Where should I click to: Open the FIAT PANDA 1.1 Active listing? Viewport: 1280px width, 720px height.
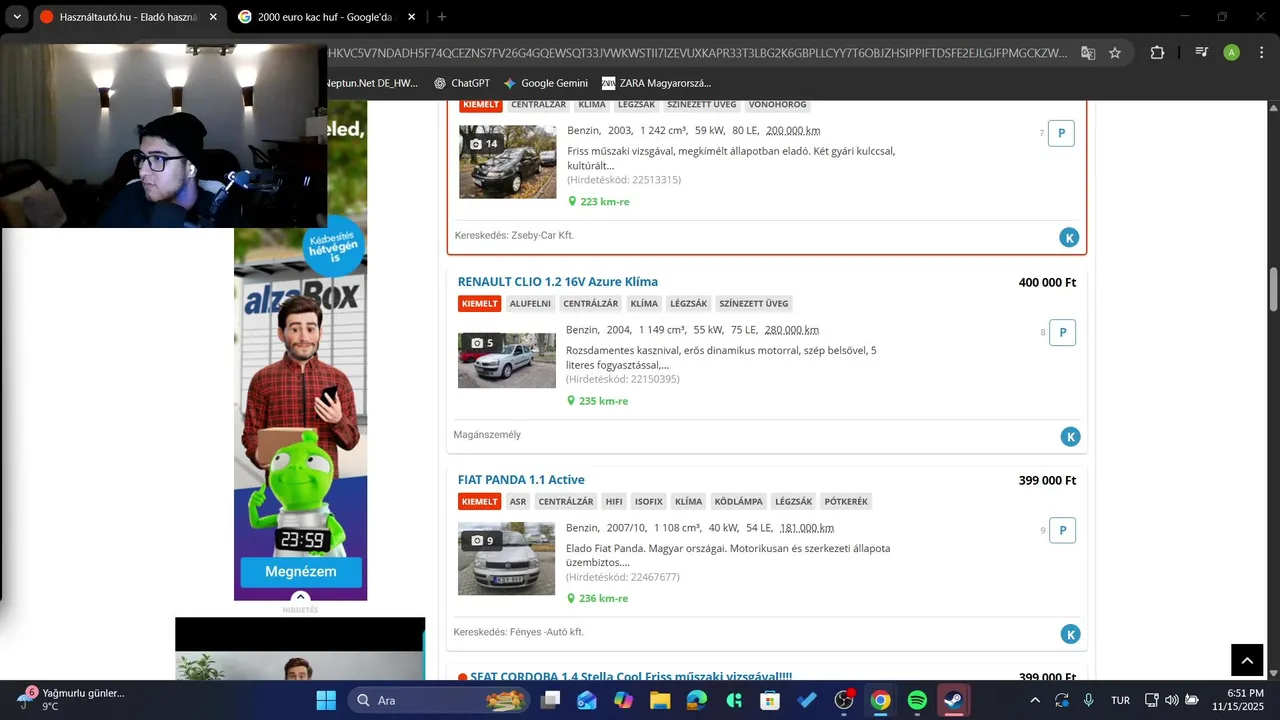[x=521, y=480]
